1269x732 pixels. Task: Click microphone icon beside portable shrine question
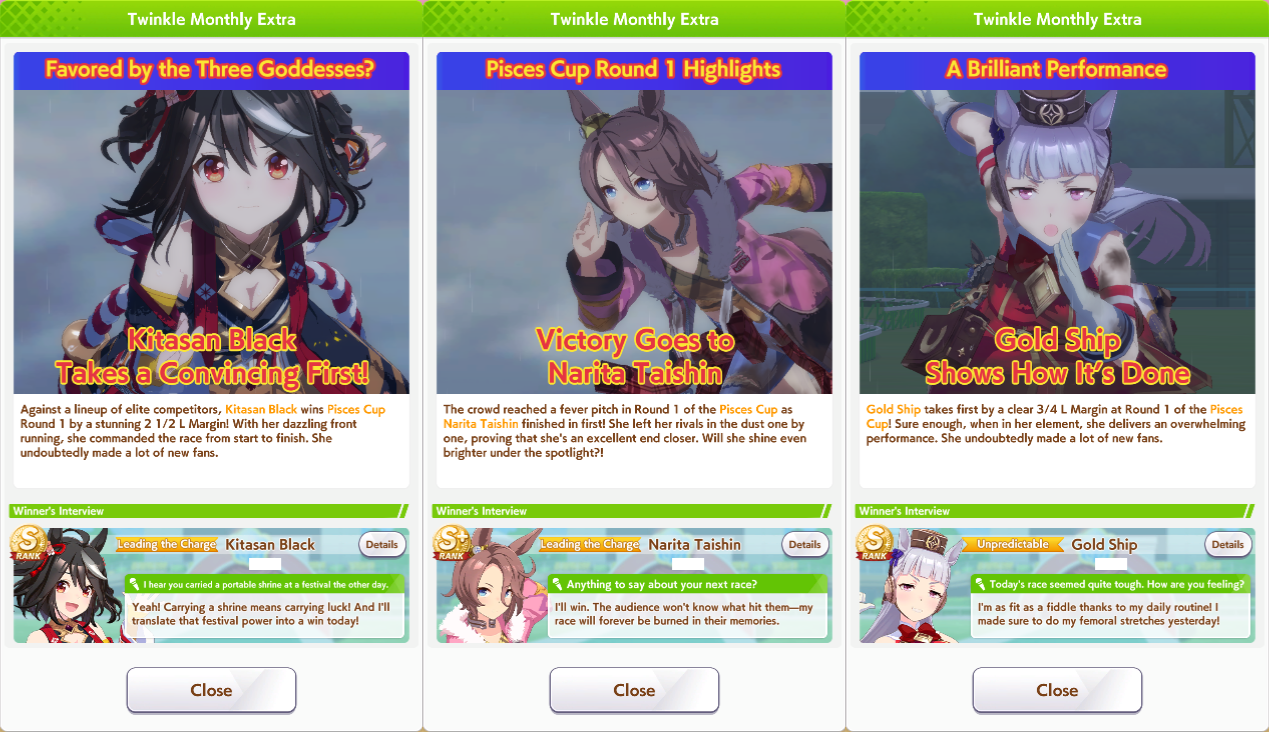(x=134, y=584)
